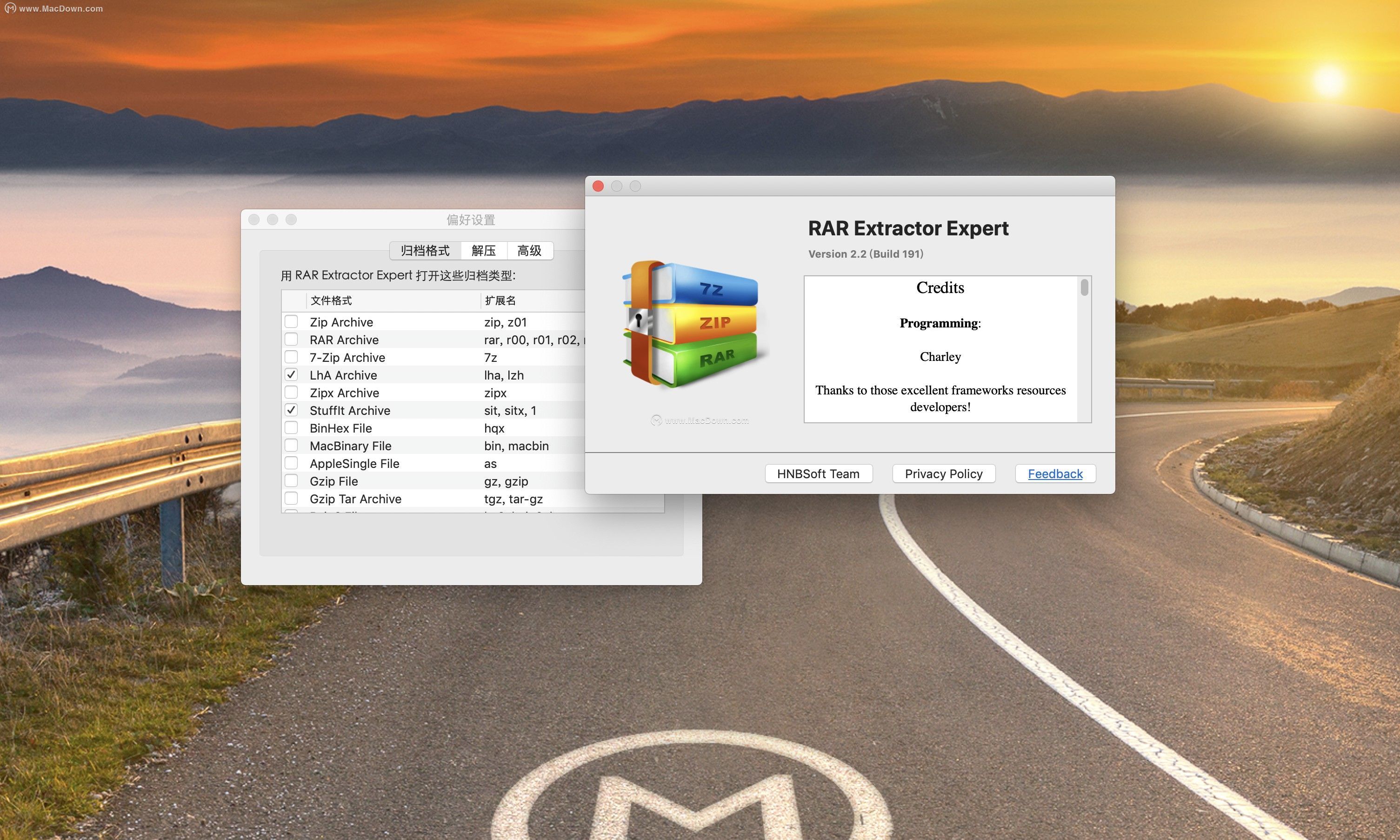The image size is (1400, 840).
Task: Click the 'zipx' extension cell
Action: [495, 393]
